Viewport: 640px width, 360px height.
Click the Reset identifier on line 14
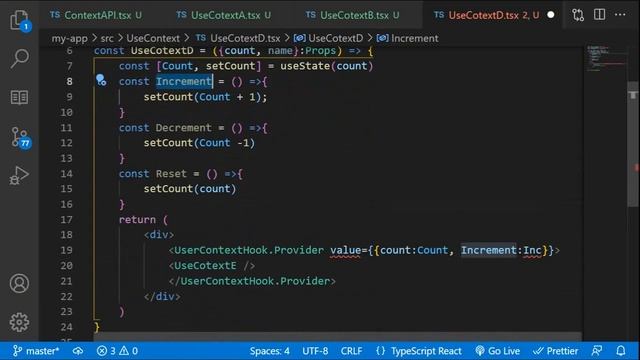[x=171, y=173]
